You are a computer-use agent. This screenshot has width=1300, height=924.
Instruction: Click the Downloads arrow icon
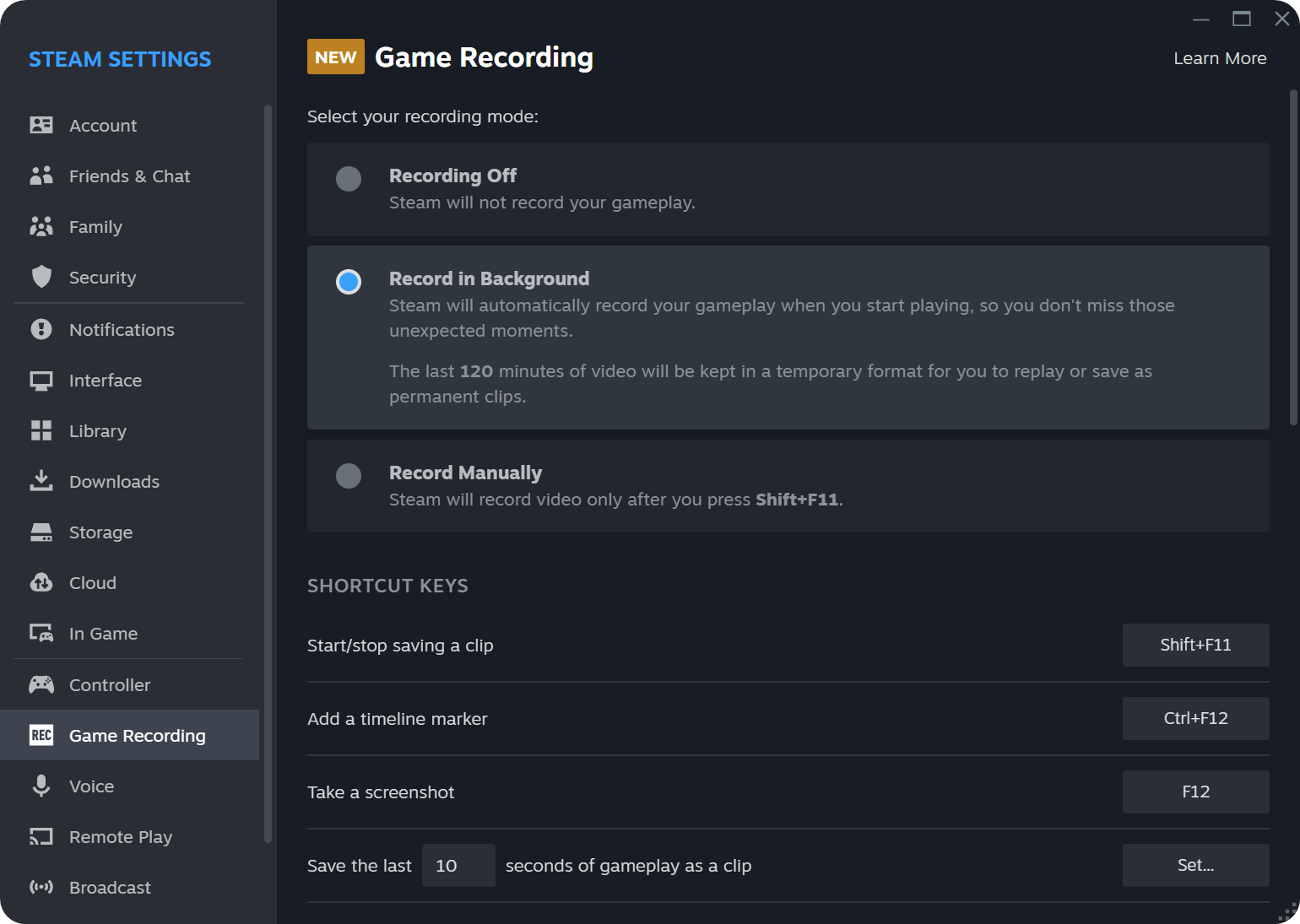41,481
